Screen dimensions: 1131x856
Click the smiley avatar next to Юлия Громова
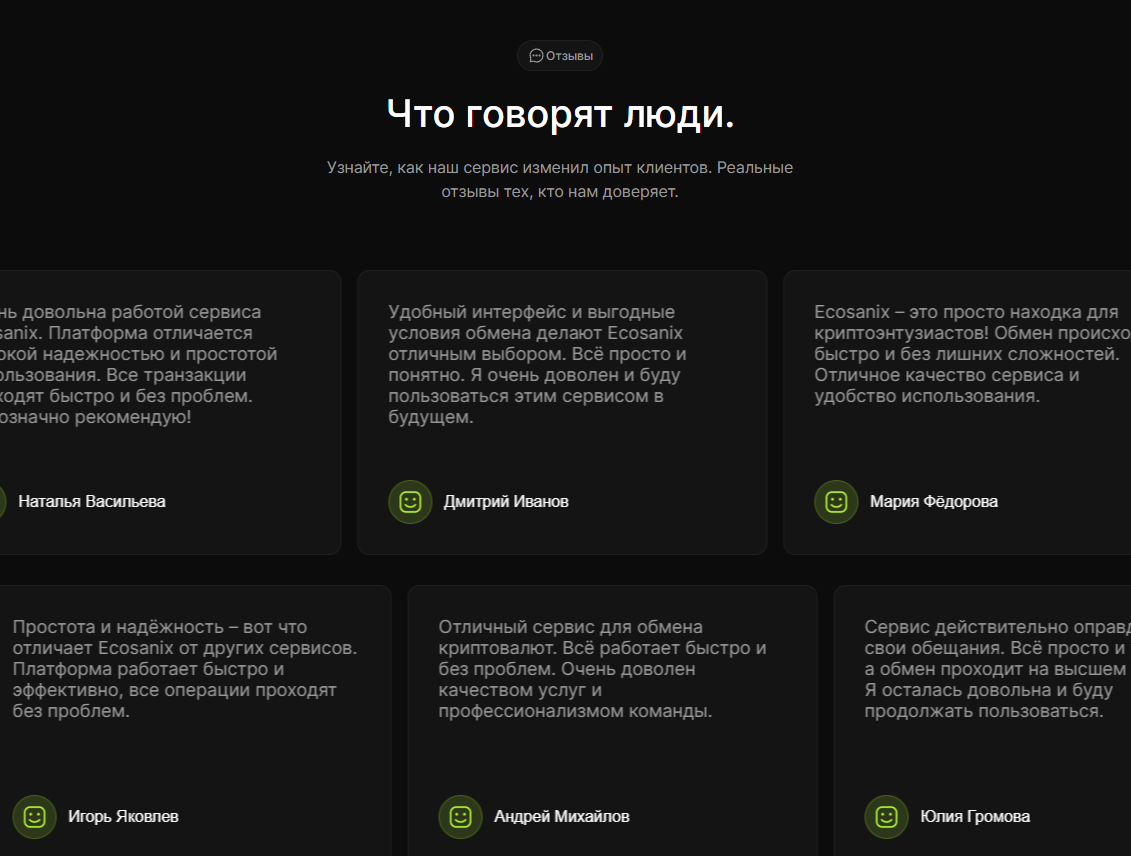click(x=886, y=817)
